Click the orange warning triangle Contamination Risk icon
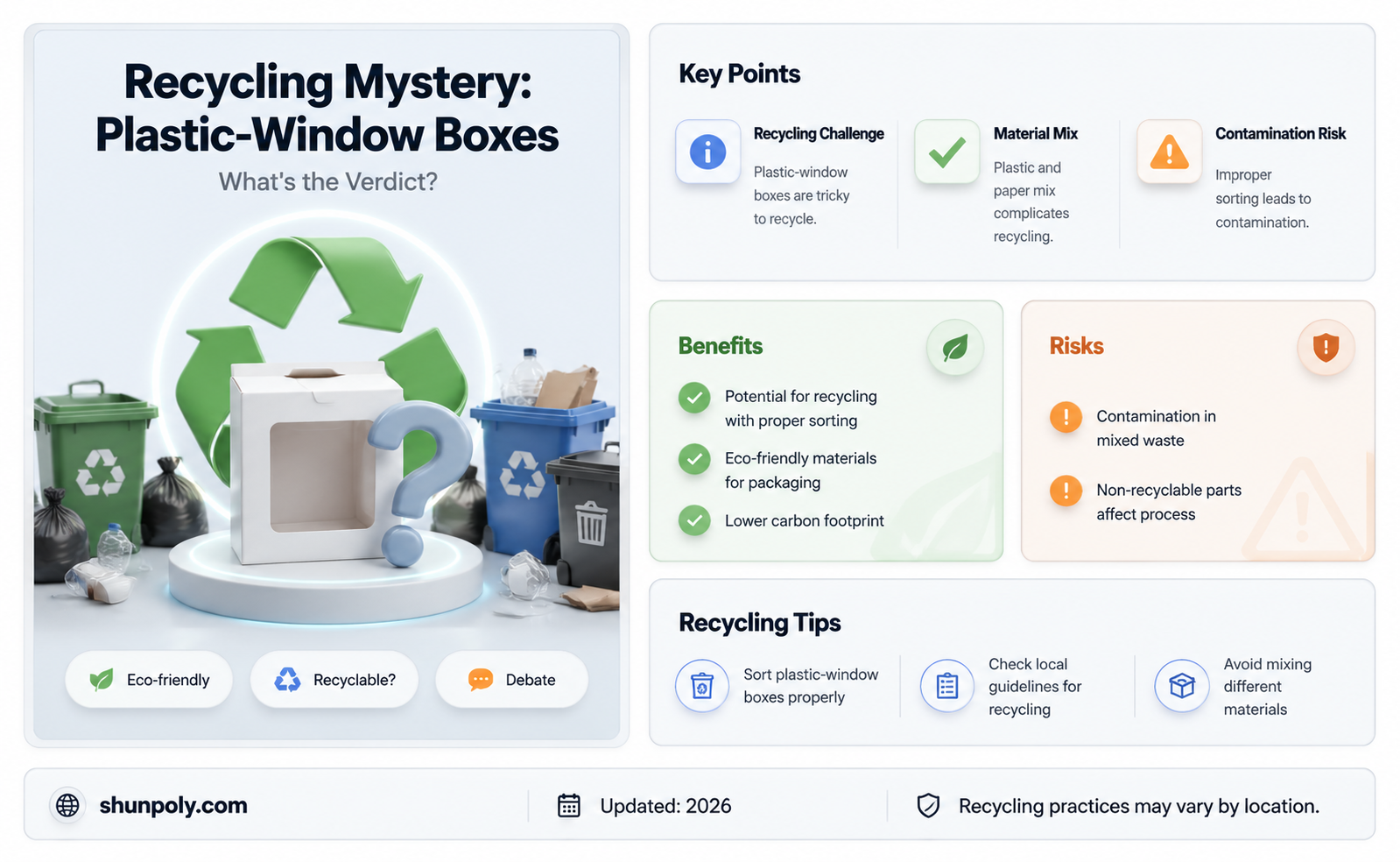The image size is (1400, 862). (1169, 152)
